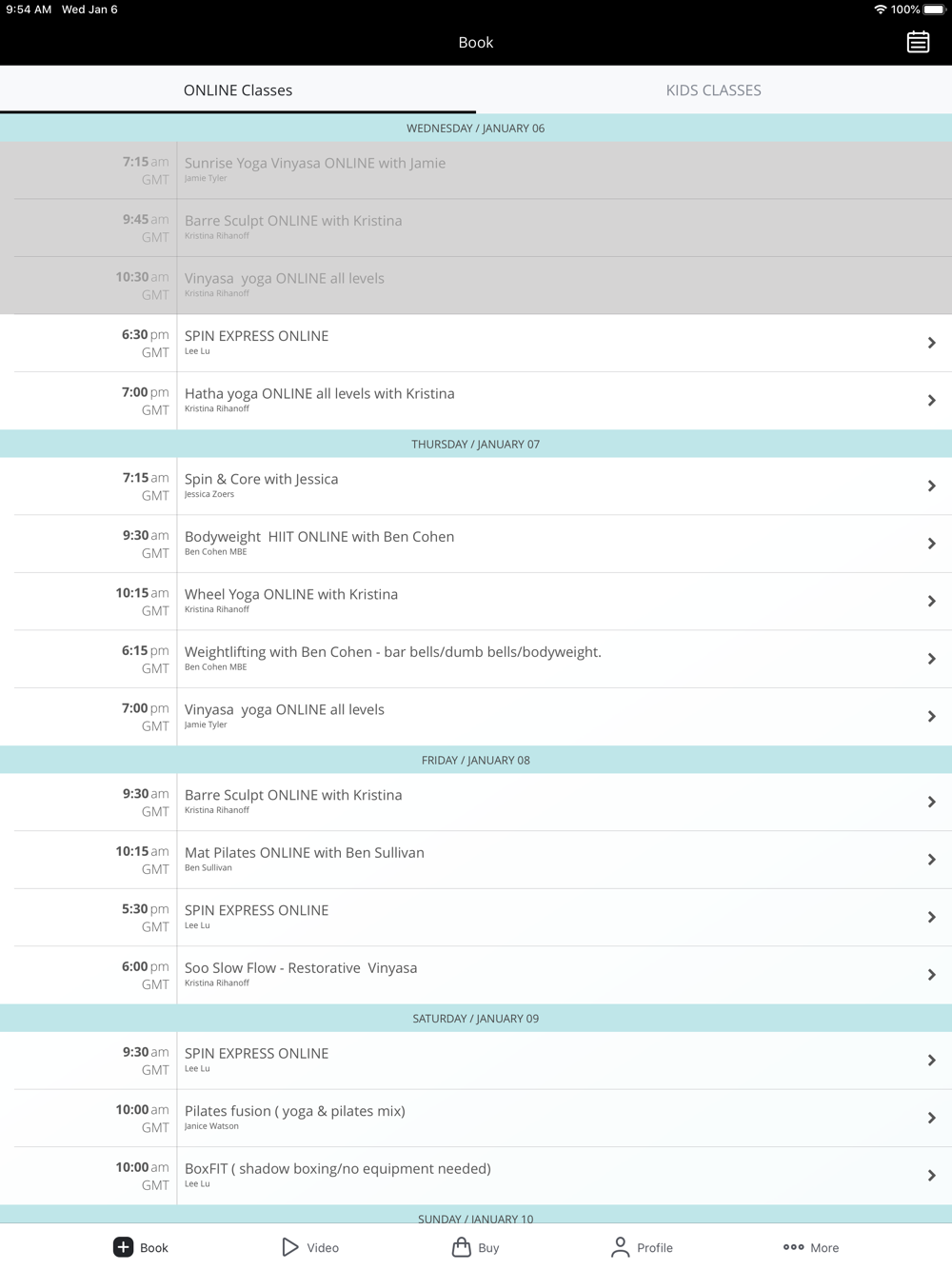The height and width of the screenshot is (1270, 952).
Task: Select BoxFIT shadow boxing class
Action: click(476, 1176)
